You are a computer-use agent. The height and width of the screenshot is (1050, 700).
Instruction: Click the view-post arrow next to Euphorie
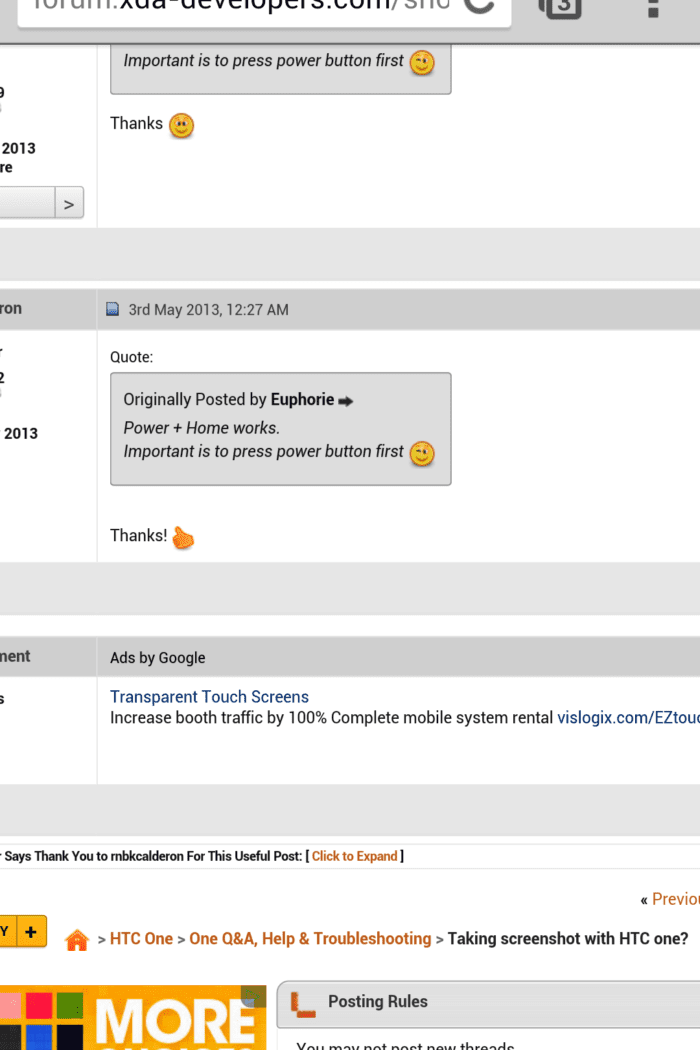click(x=346, y=401)
